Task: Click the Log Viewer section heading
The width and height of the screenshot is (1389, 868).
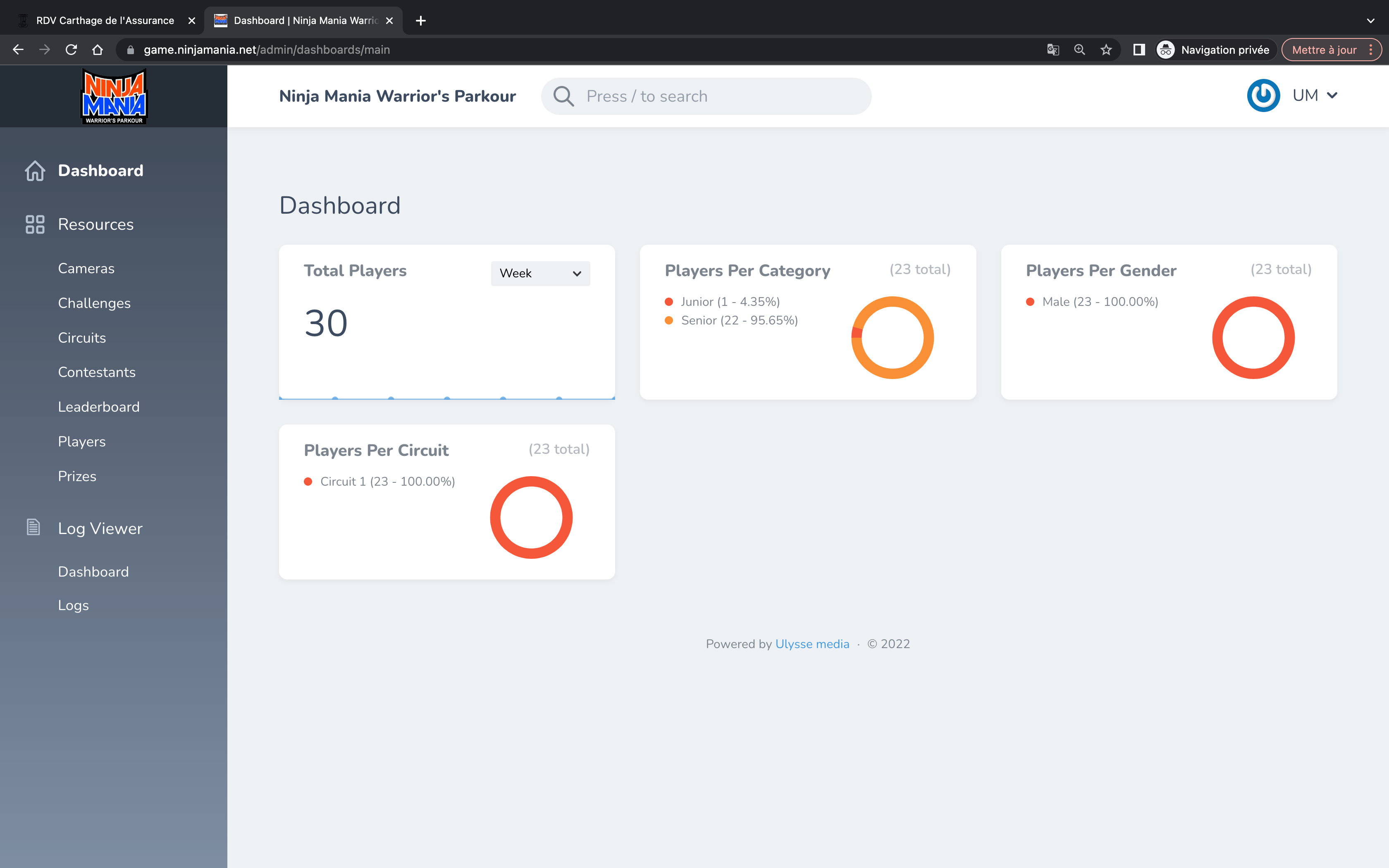Action: (100, 528)
